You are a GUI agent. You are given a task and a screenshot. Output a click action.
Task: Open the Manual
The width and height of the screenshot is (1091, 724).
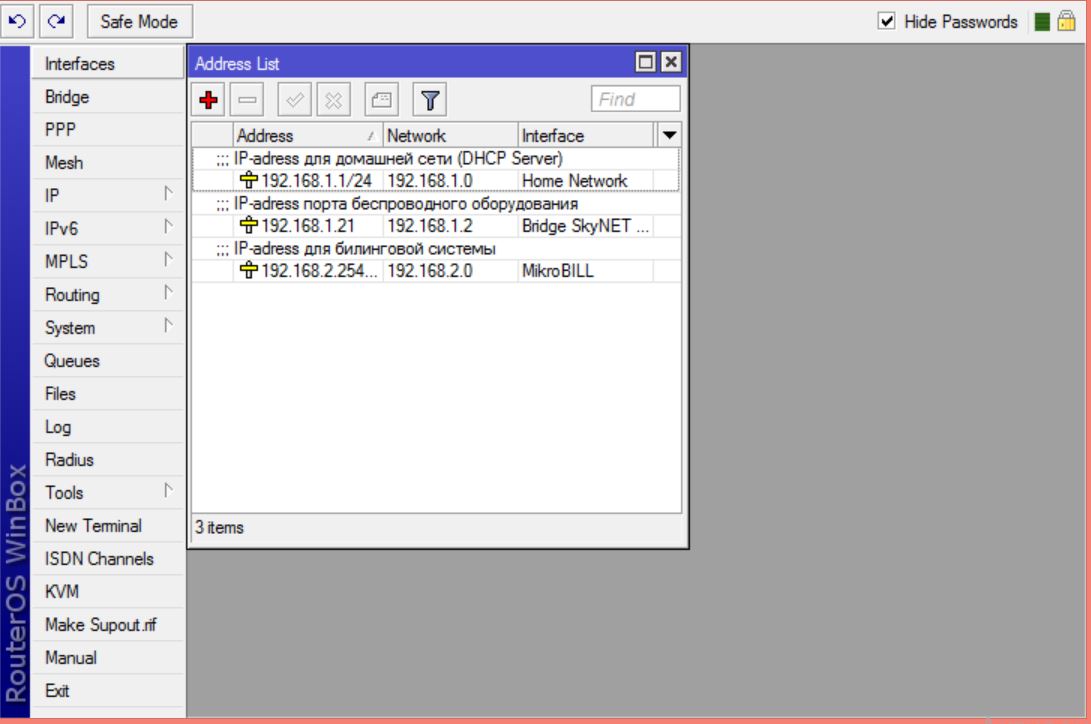tap(108, 658)
